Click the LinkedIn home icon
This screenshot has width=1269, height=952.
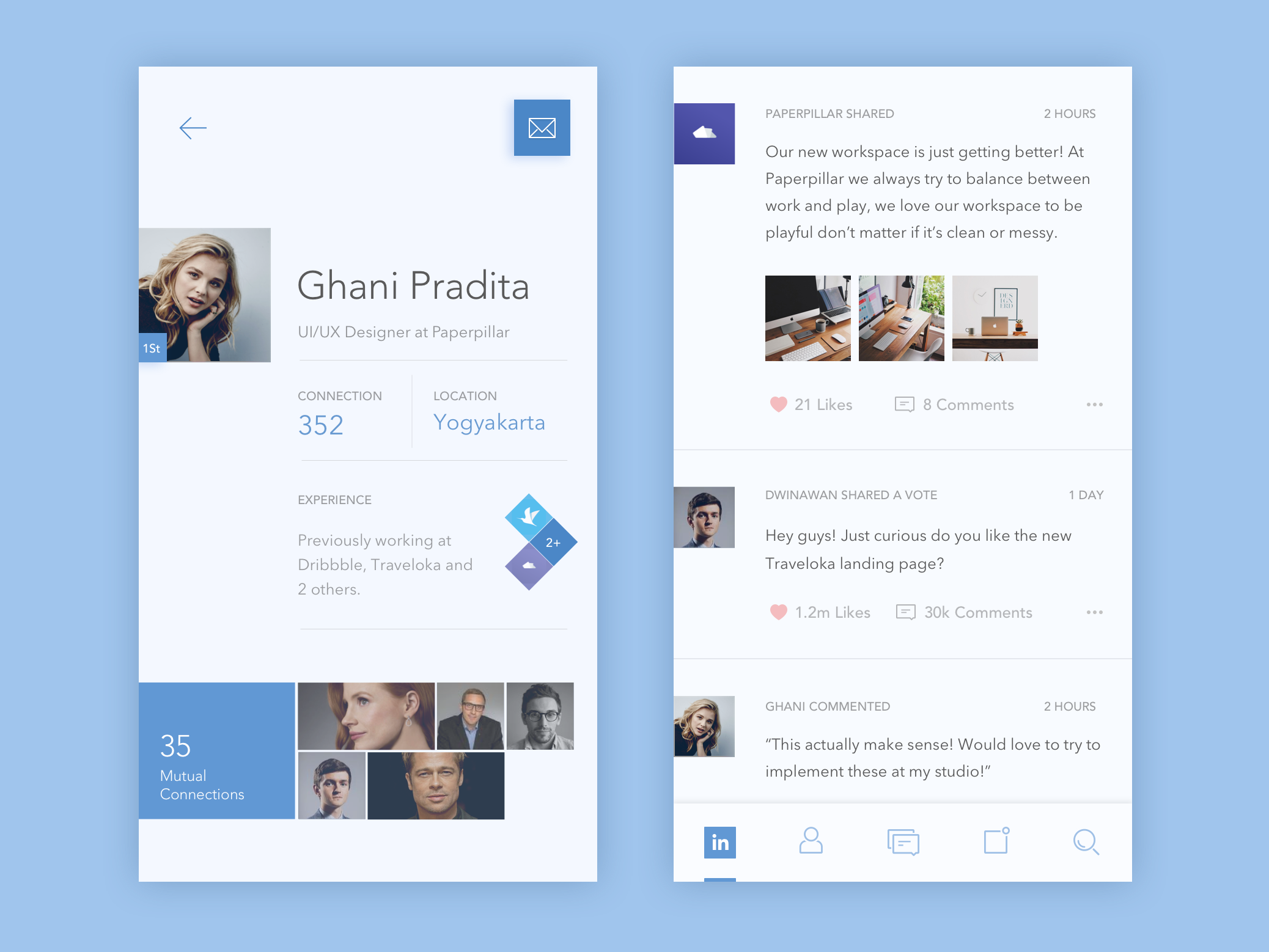click(x=721, y=841)
